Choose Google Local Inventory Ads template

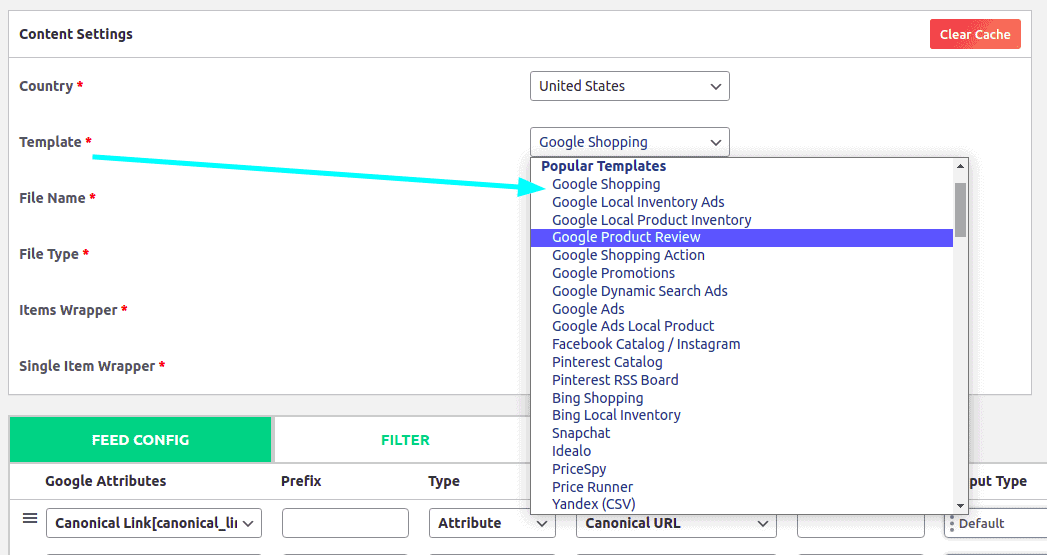(741, 202)
